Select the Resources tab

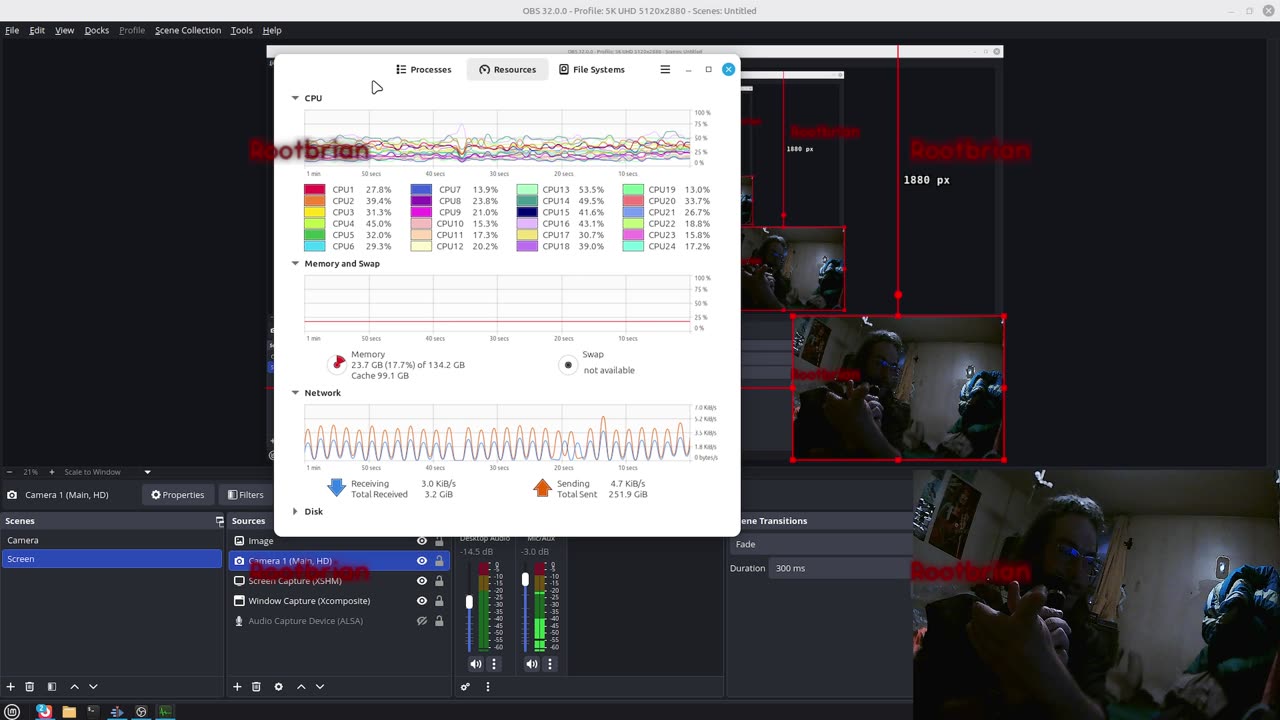[507, 69]
